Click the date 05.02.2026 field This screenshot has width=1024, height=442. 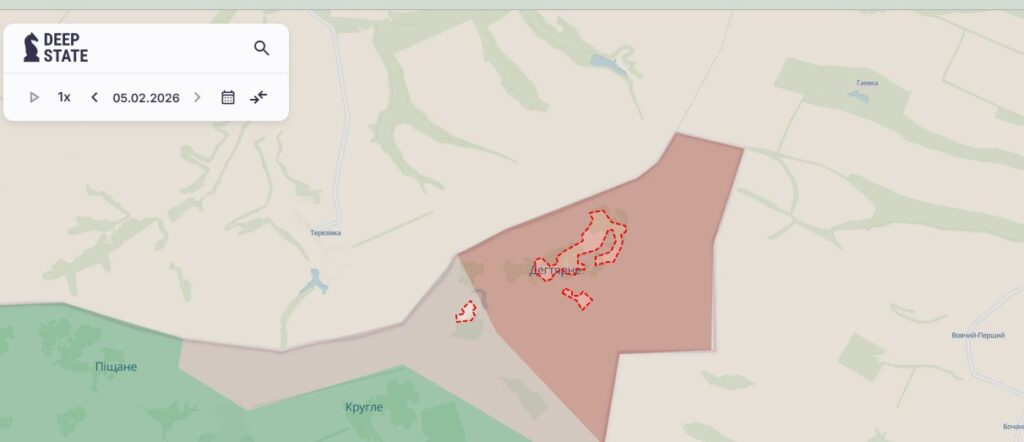[x=146, y=98]
